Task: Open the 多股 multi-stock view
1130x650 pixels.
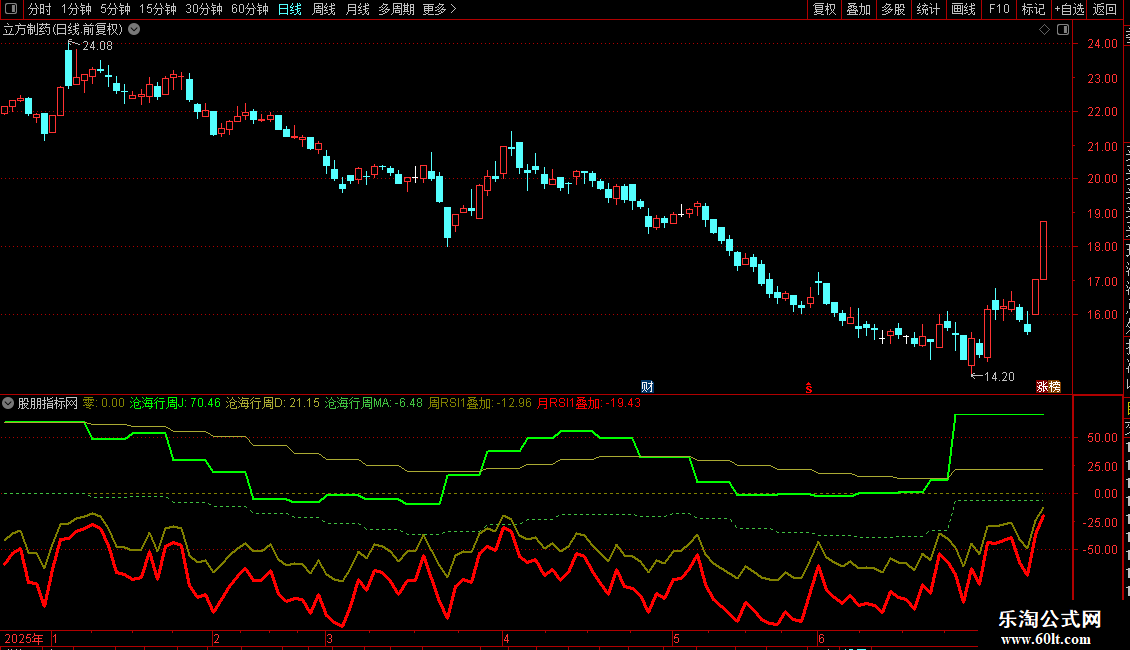Action: [x=893, y=9]
